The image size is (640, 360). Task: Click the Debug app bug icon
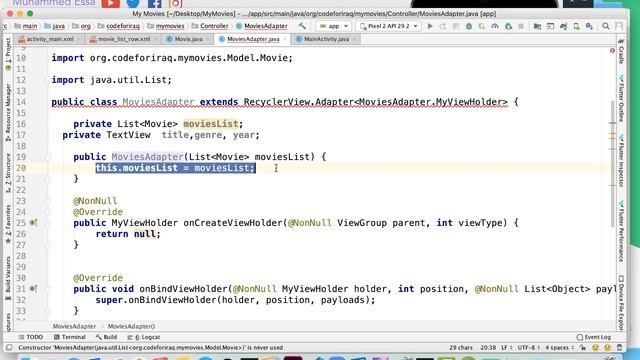tap(469, 26)
